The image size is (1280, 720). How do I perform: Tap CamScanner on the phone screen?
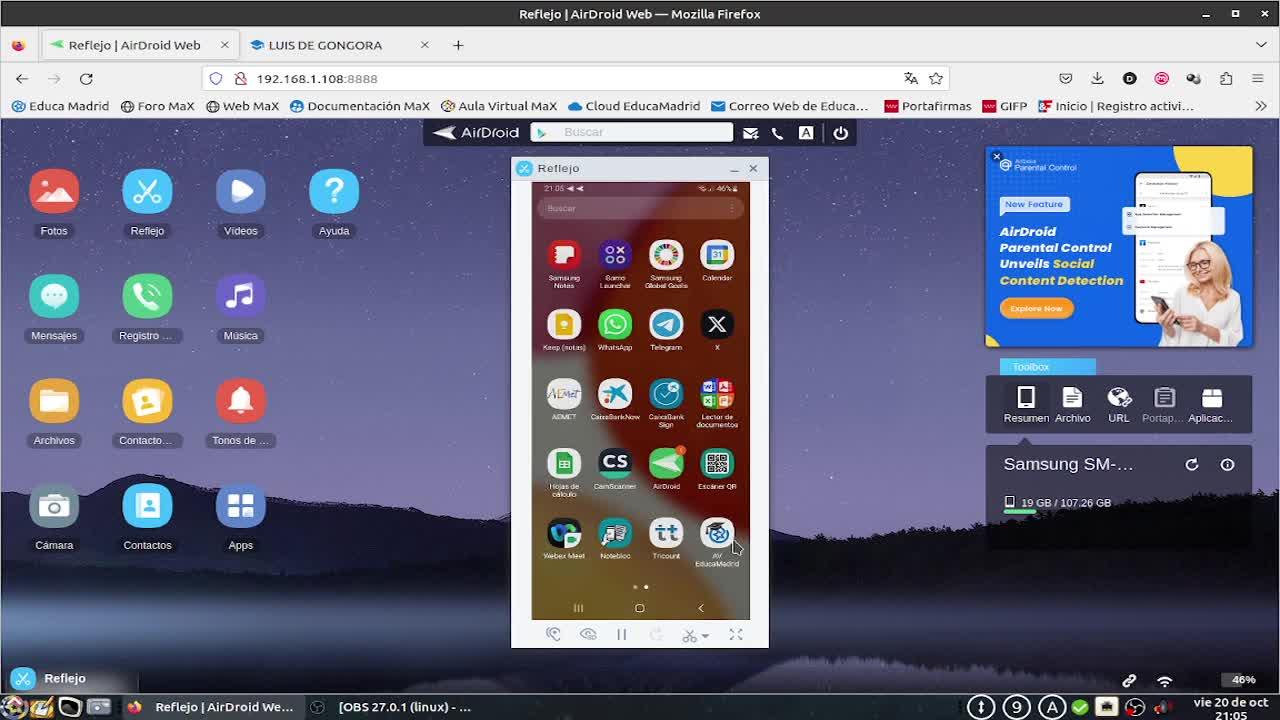pos(615,463)
